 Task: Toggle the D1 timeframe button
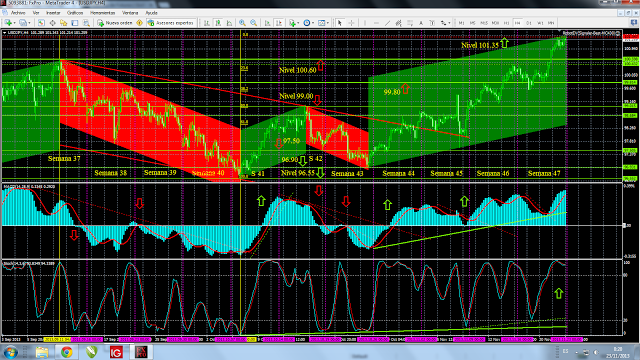(529, 23)
